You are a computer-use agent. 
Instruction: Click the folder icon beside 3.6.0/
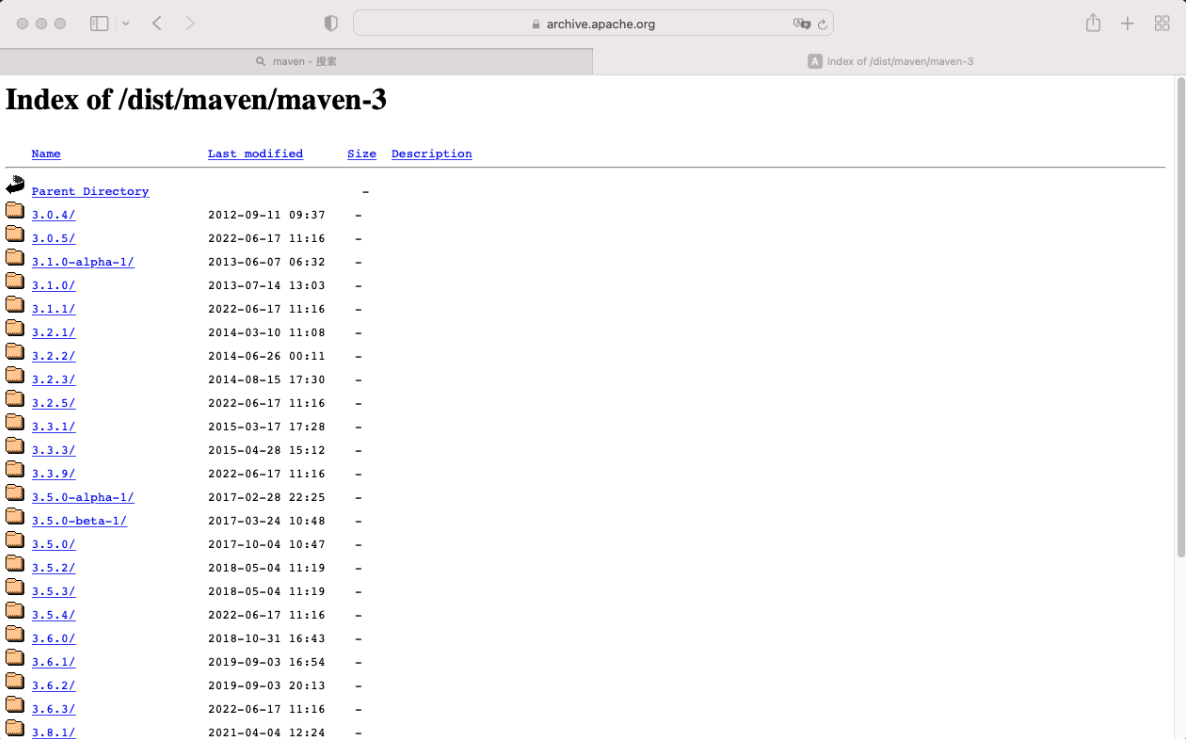click(x=14, y=634)
